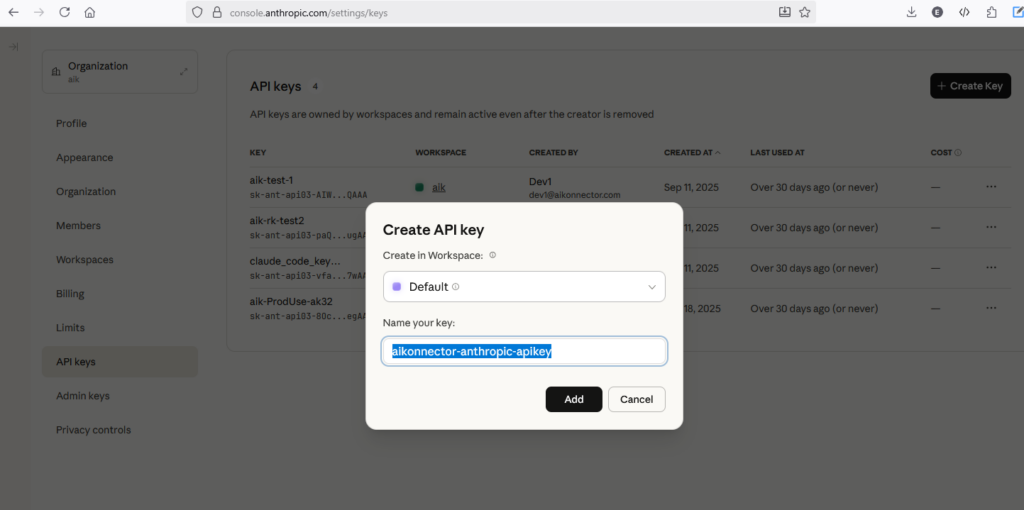This screenshot has height=510, width=1024.
Task: Open the browser extensions puzzle icon
Action: (991, 12)
